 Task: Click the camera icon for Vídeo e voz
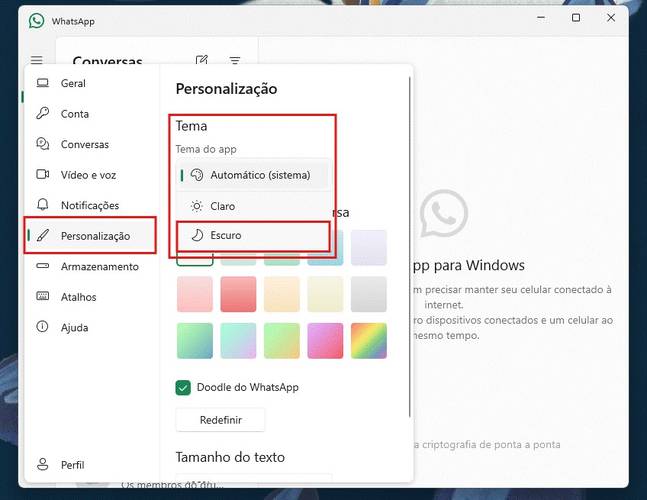[43, 174]
